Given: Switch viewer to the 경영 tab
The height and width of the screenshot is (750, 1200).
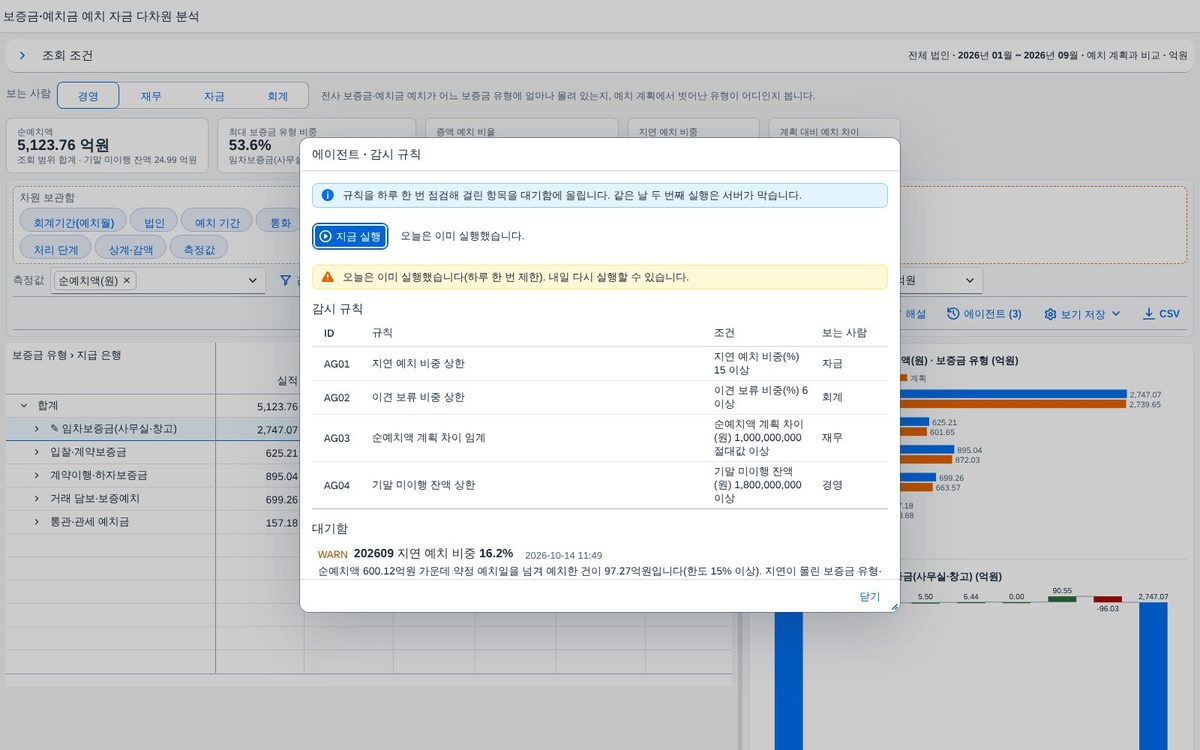Looking at the screenshot, I should pyautogui.click(x=88, y=96).
